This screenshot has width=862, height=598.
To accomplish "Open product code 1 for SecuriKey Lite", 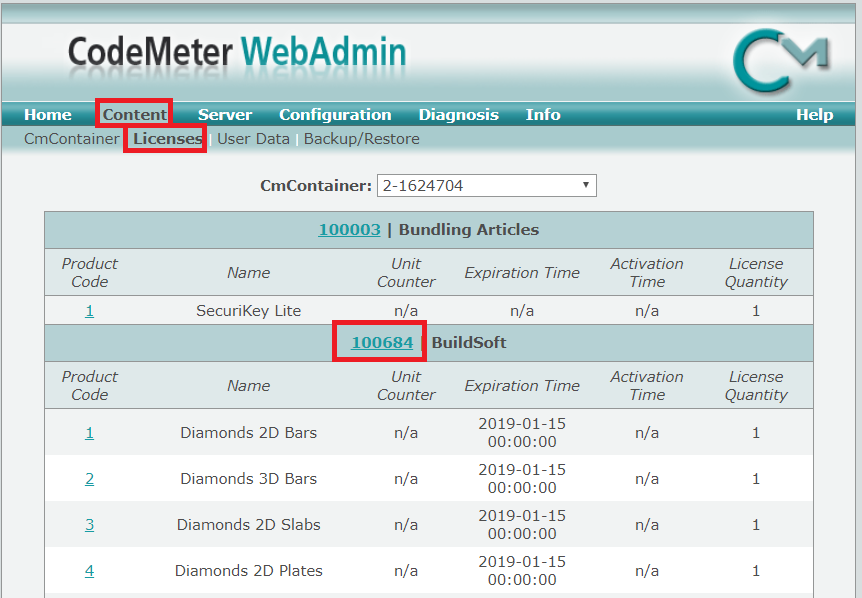I will 89,310.
